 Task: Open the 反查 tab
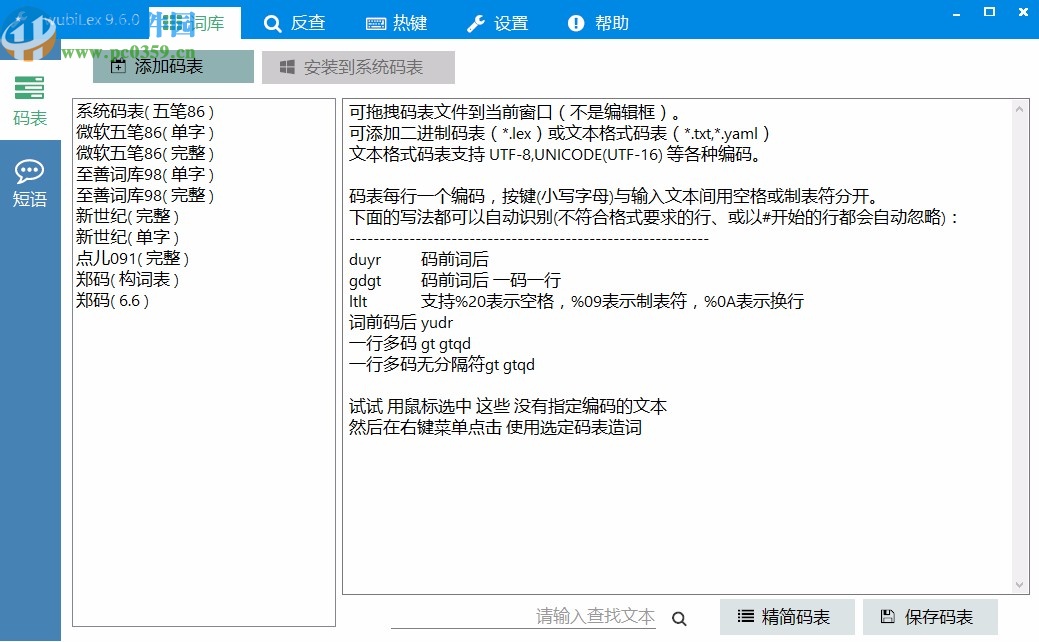pos(294,23)
